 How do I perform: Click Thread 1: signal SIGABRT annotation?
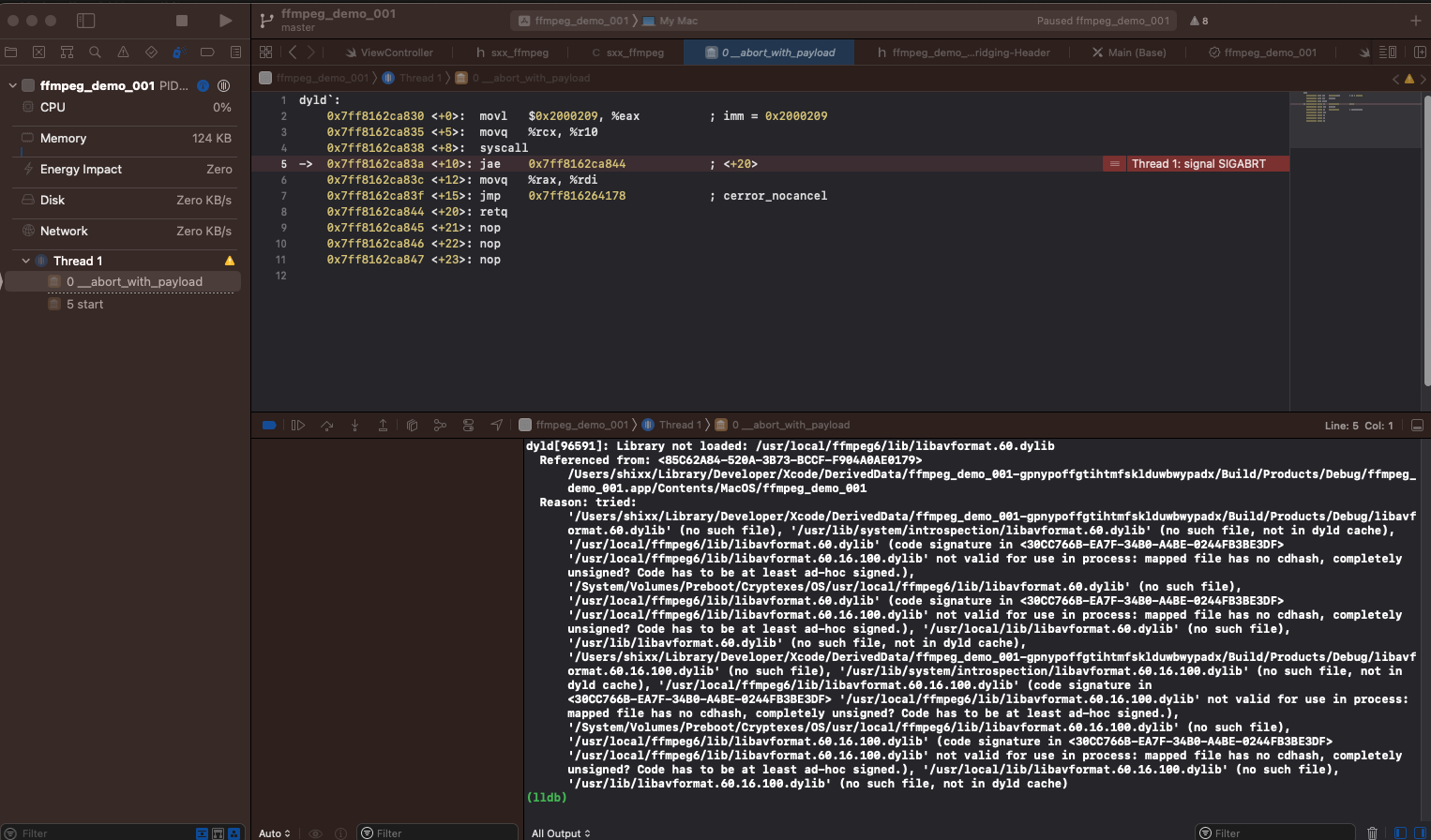click(x=1197, y=164)
